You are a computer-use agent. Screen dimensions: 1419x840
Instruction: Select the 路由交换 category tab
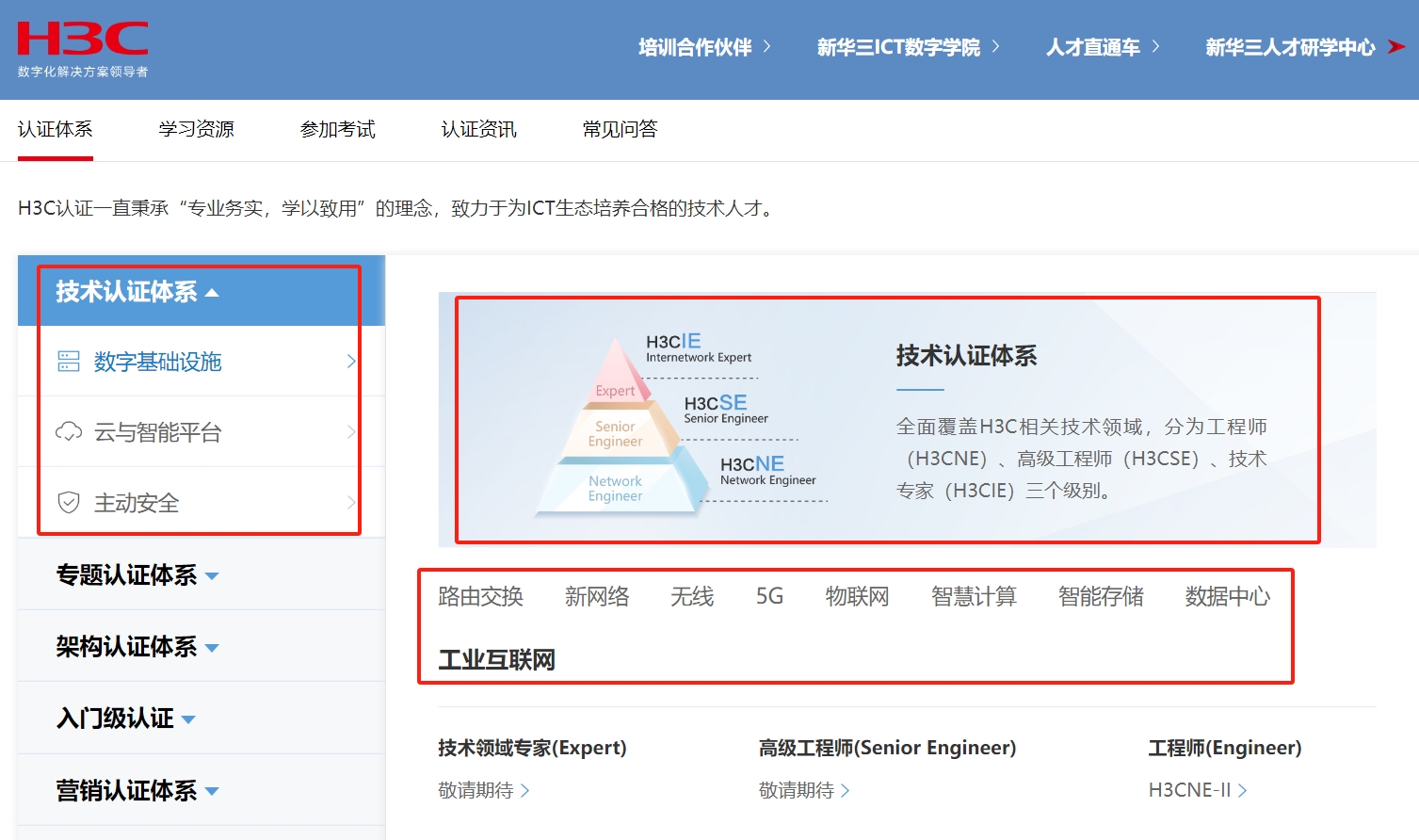pos(481,596)
